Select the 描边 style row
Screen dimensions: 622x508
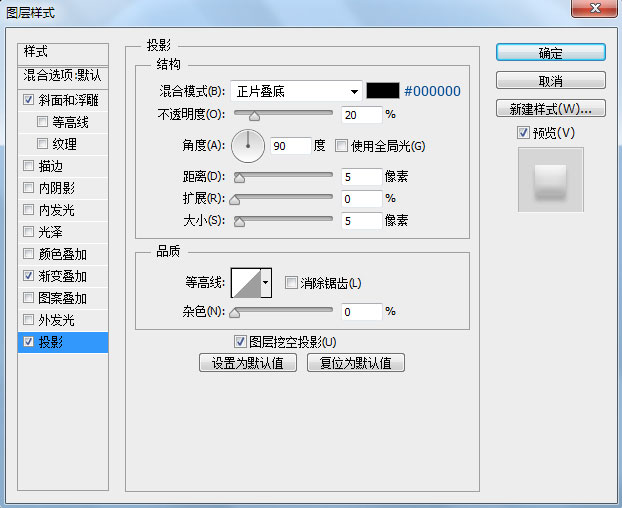tap(63, 166)
